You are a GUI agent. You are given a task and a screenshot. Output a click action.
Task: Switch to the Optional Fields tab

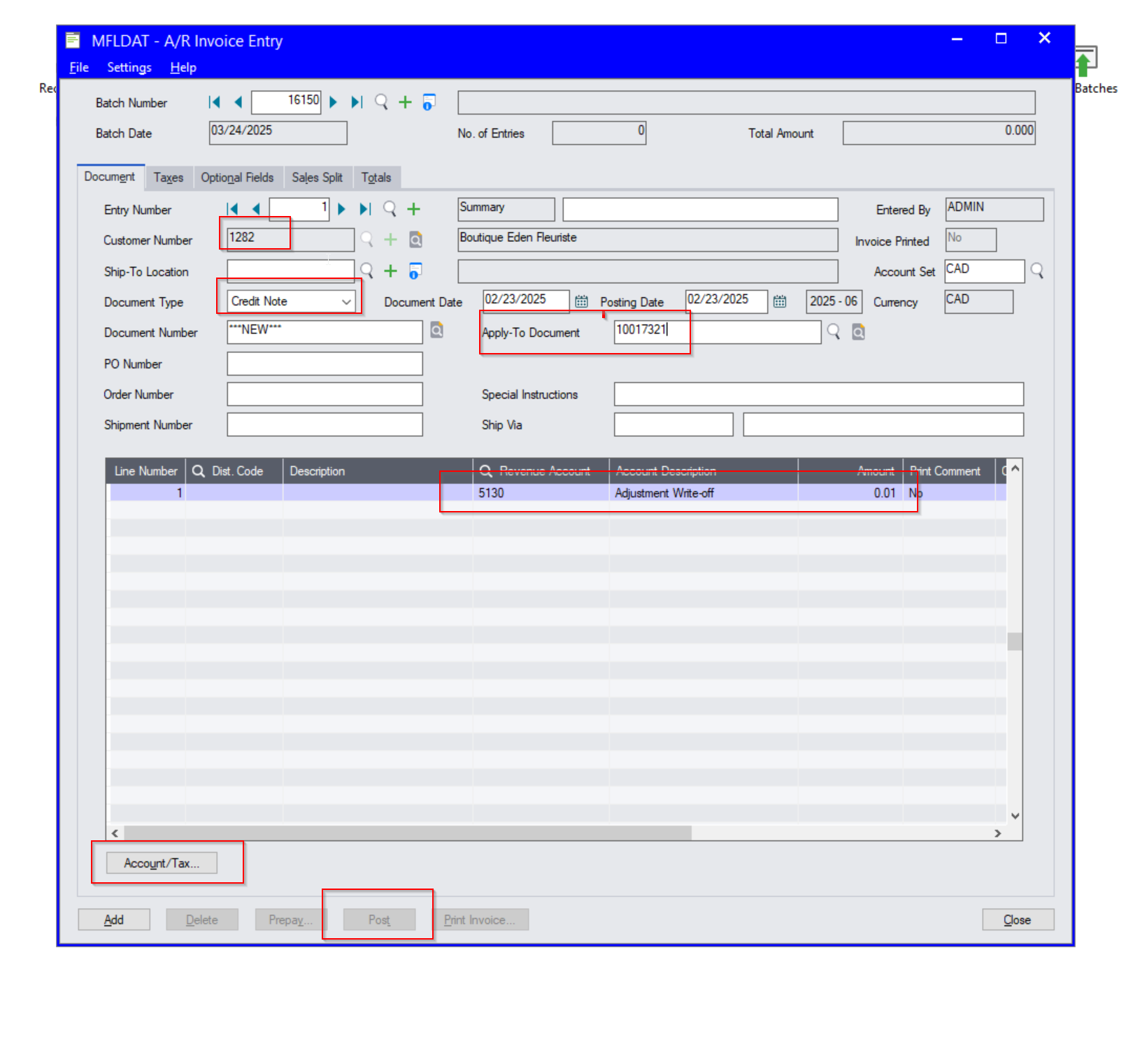(237, 178)
